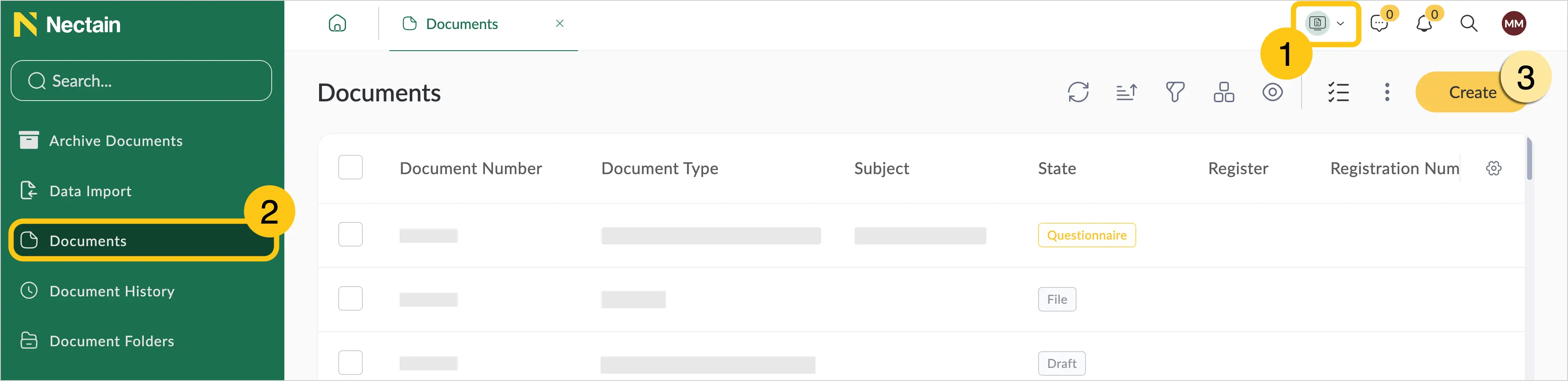Expand the workspace switcher dropdown
1568x381 pixels.
coord(1327,24)
